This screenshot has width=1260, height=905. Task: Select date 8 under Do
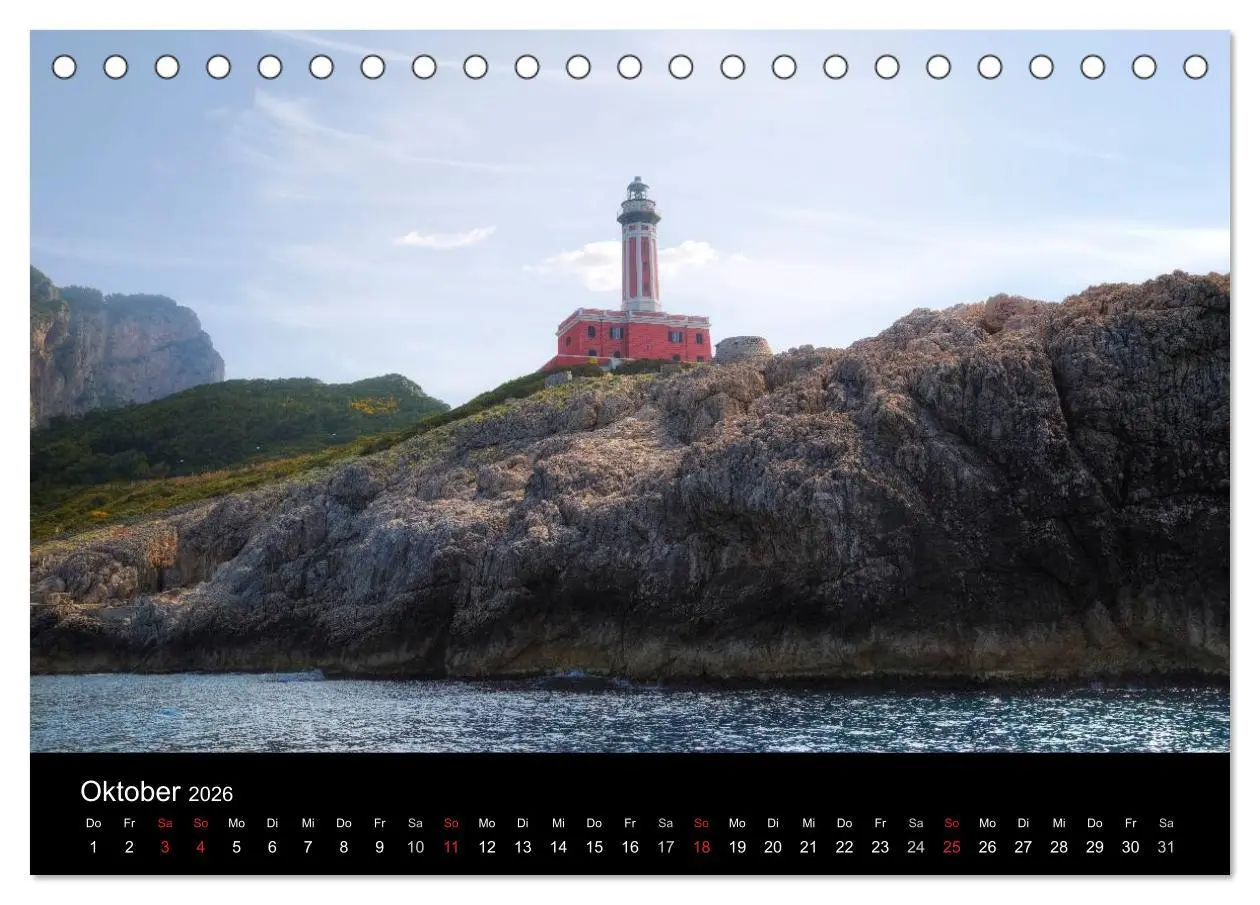344,847
